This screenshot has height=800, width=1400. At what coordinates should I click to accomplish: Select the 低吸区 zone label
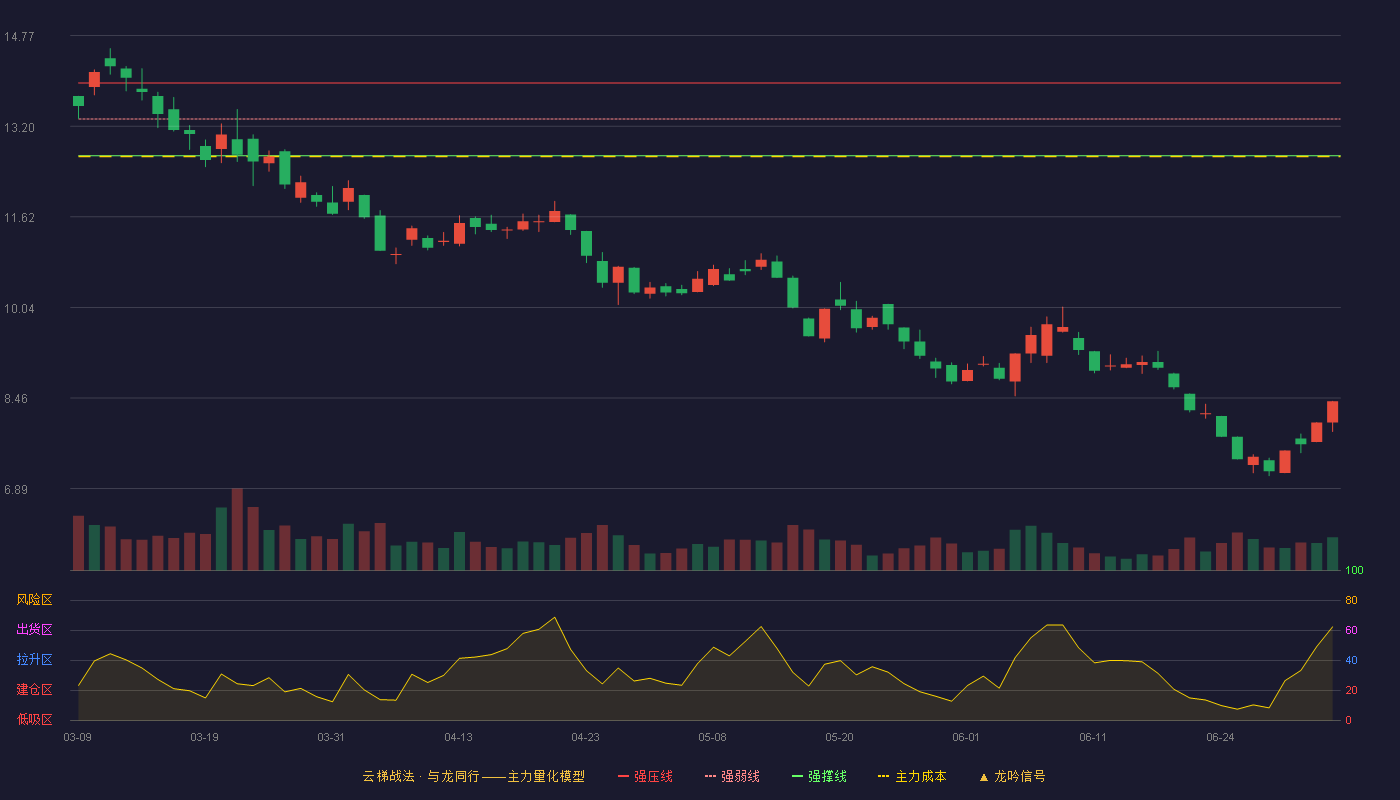[x=34, y=720]
